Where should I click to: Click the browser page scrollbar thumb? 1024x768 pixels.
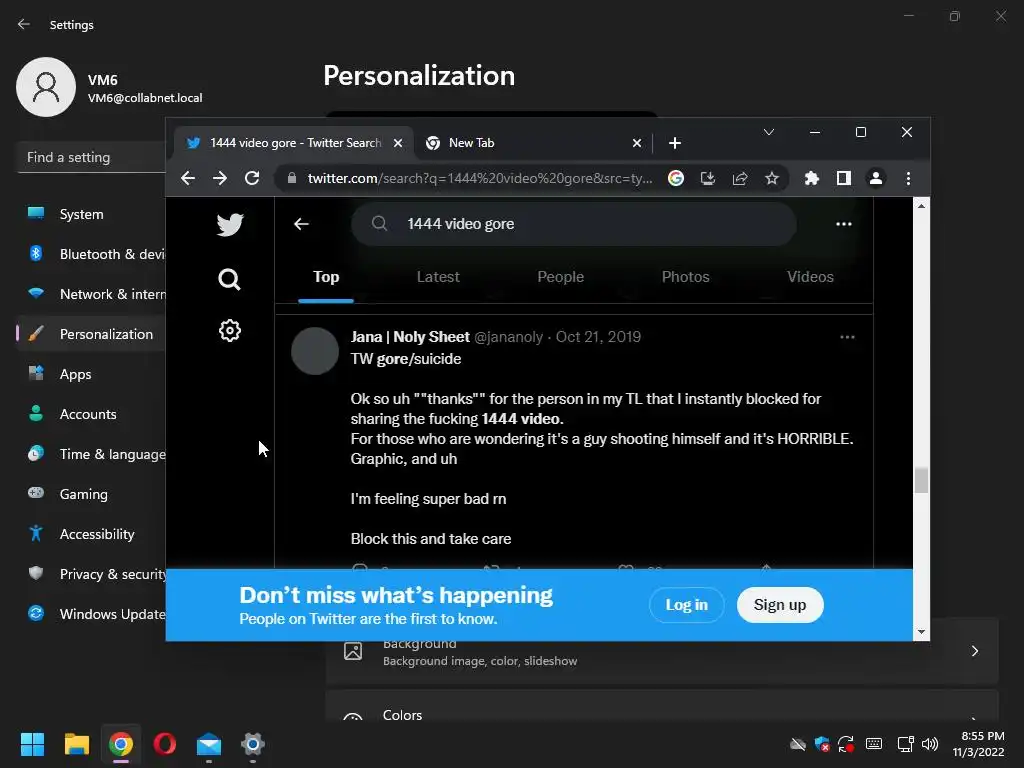pyautogui.click(x=921, y=481)
